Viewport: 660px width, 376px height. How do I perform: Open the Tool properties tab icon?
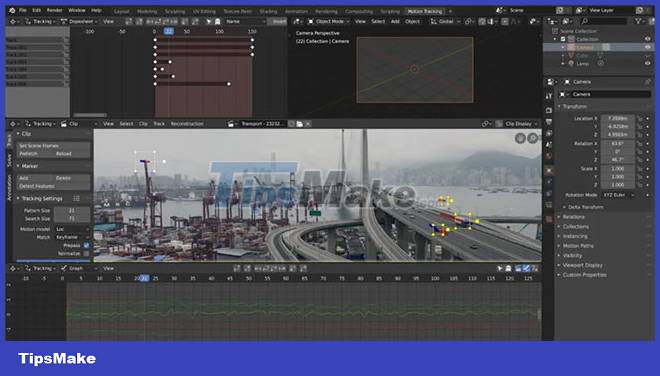click(x=548, y=96)
